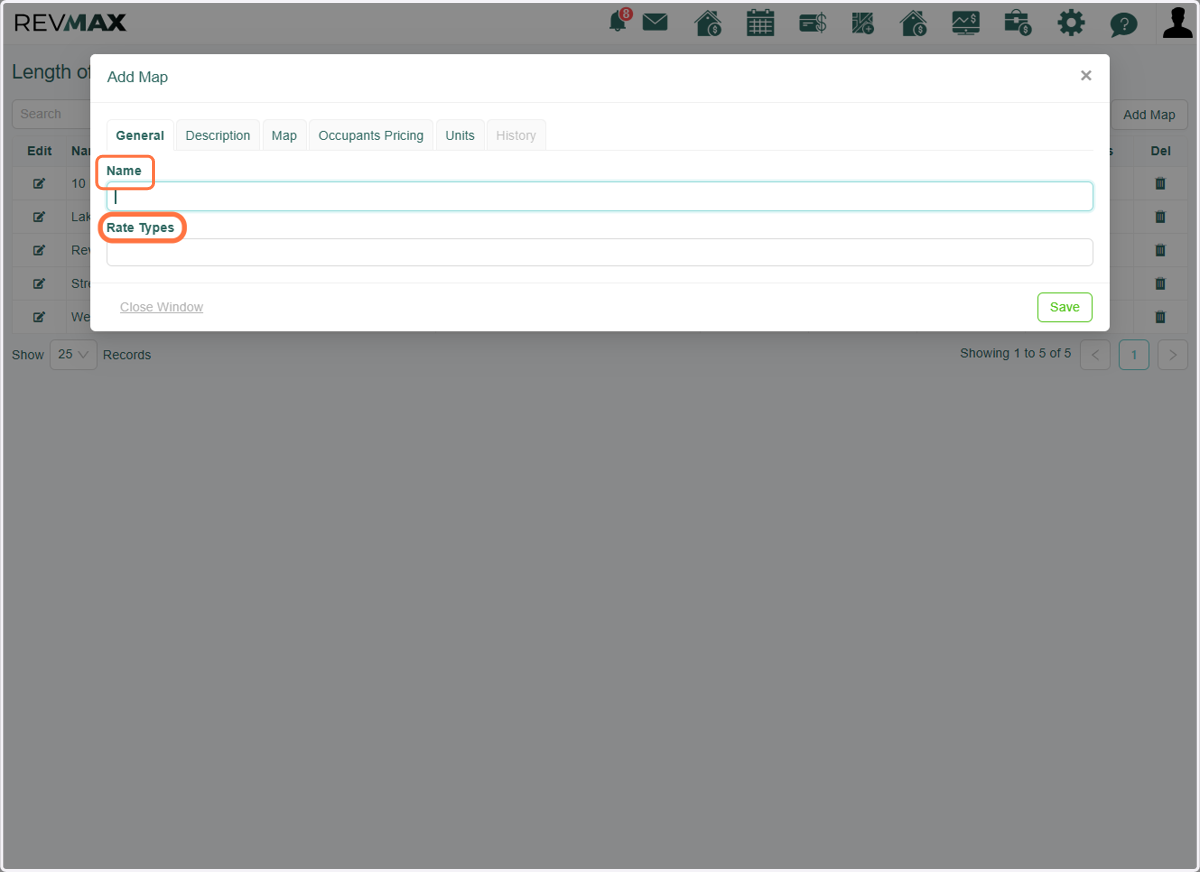1200x872 pixels.
Task: Click the disabled History tab
Action: point(516,135)
